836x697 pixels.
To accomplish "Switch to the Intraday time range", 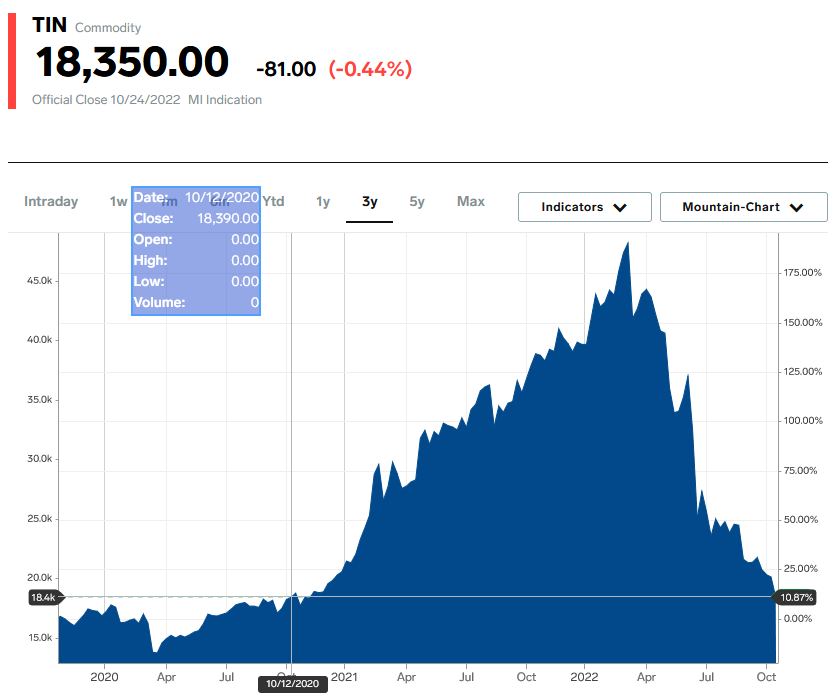I will tap(51, 202).
